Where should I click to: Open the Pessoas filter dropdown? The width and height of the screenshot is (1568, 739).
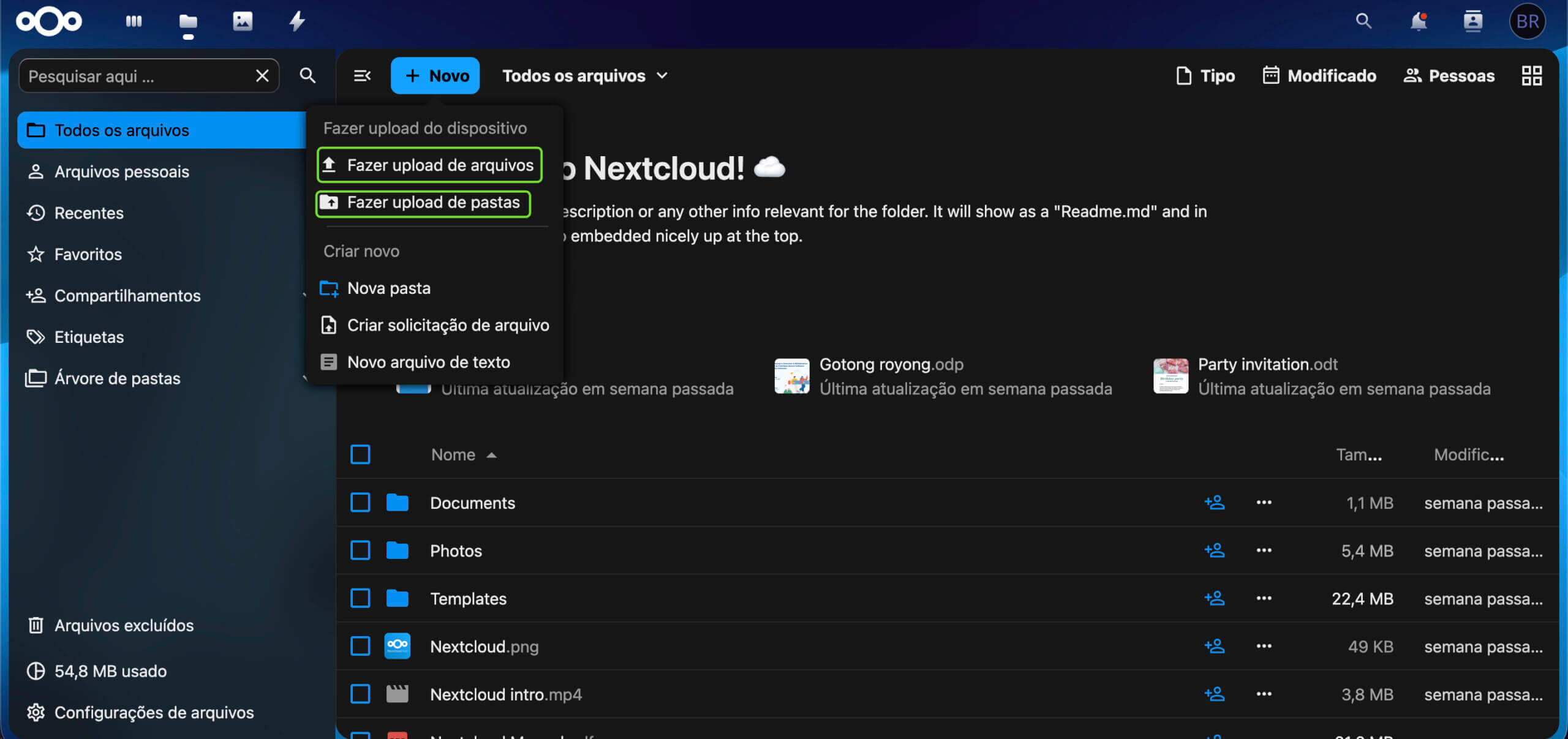point(1449,76)
